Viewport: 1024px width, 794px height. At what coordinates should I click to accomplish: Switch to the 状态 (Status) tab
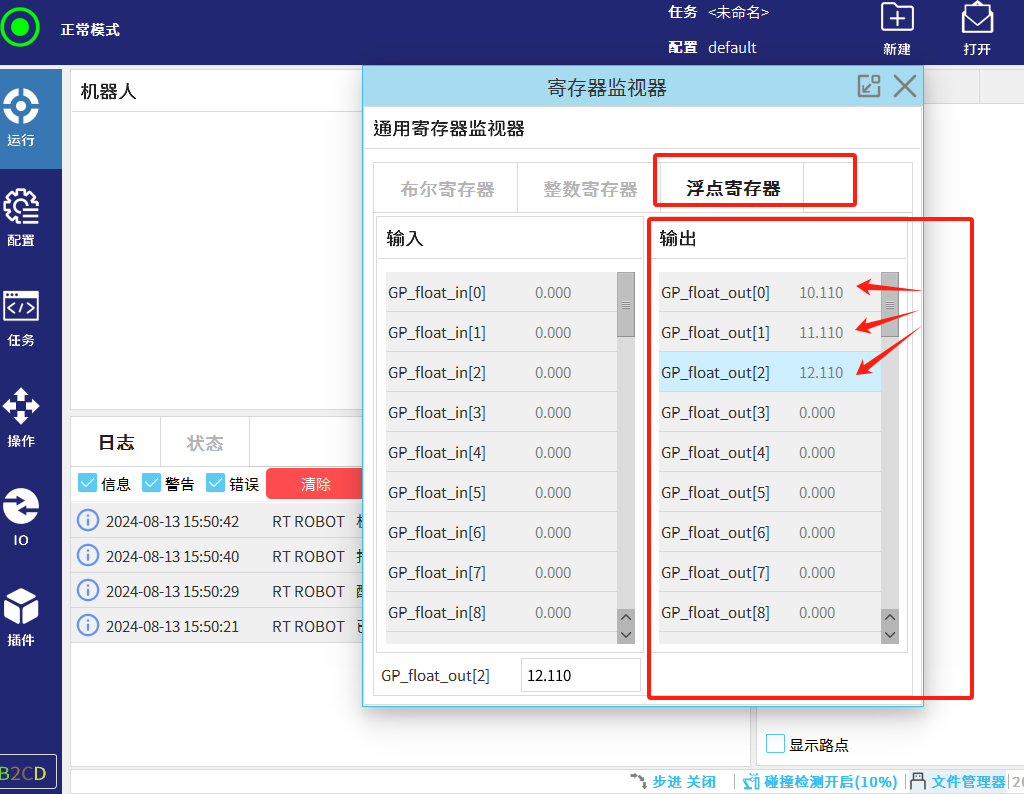click(x=205, y=443)
